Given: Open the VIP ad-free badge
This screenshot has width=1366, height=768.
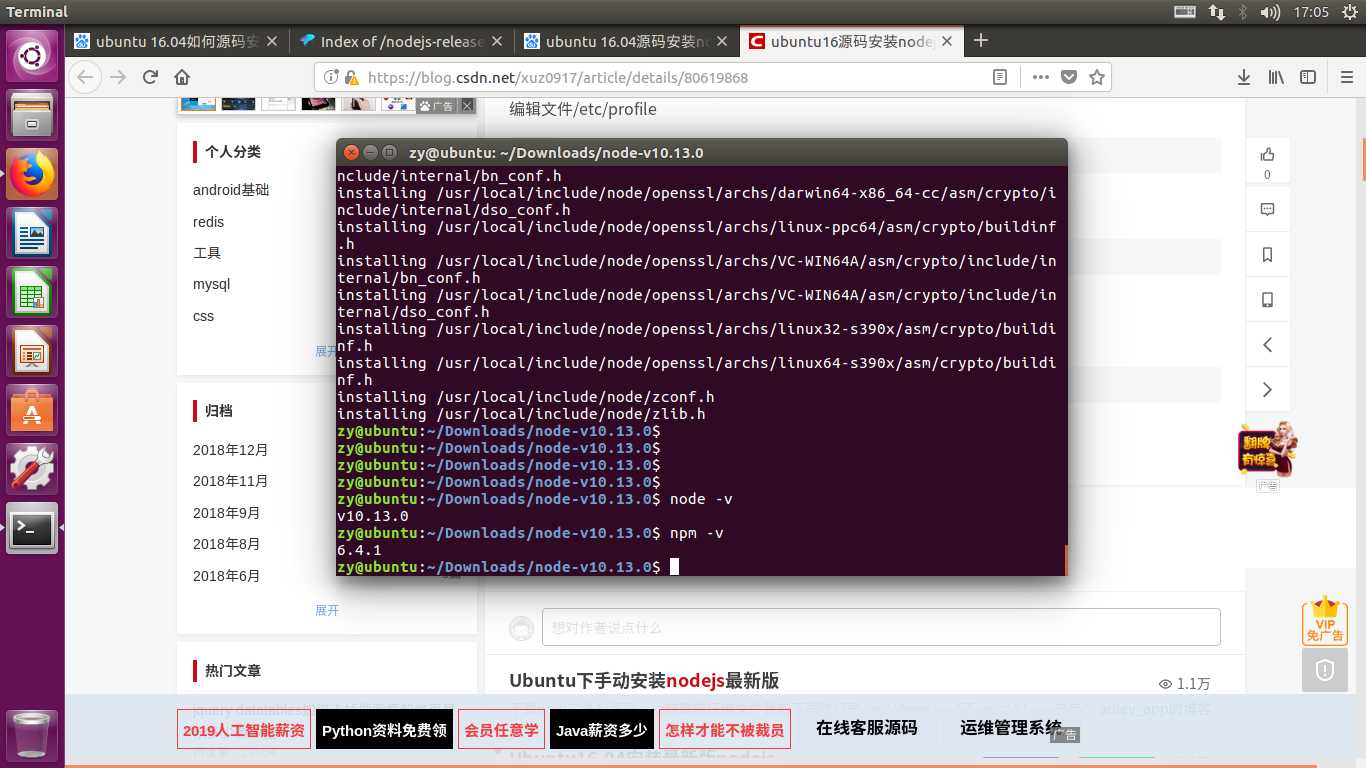Looking at the screenshot, I should 1325,621.
